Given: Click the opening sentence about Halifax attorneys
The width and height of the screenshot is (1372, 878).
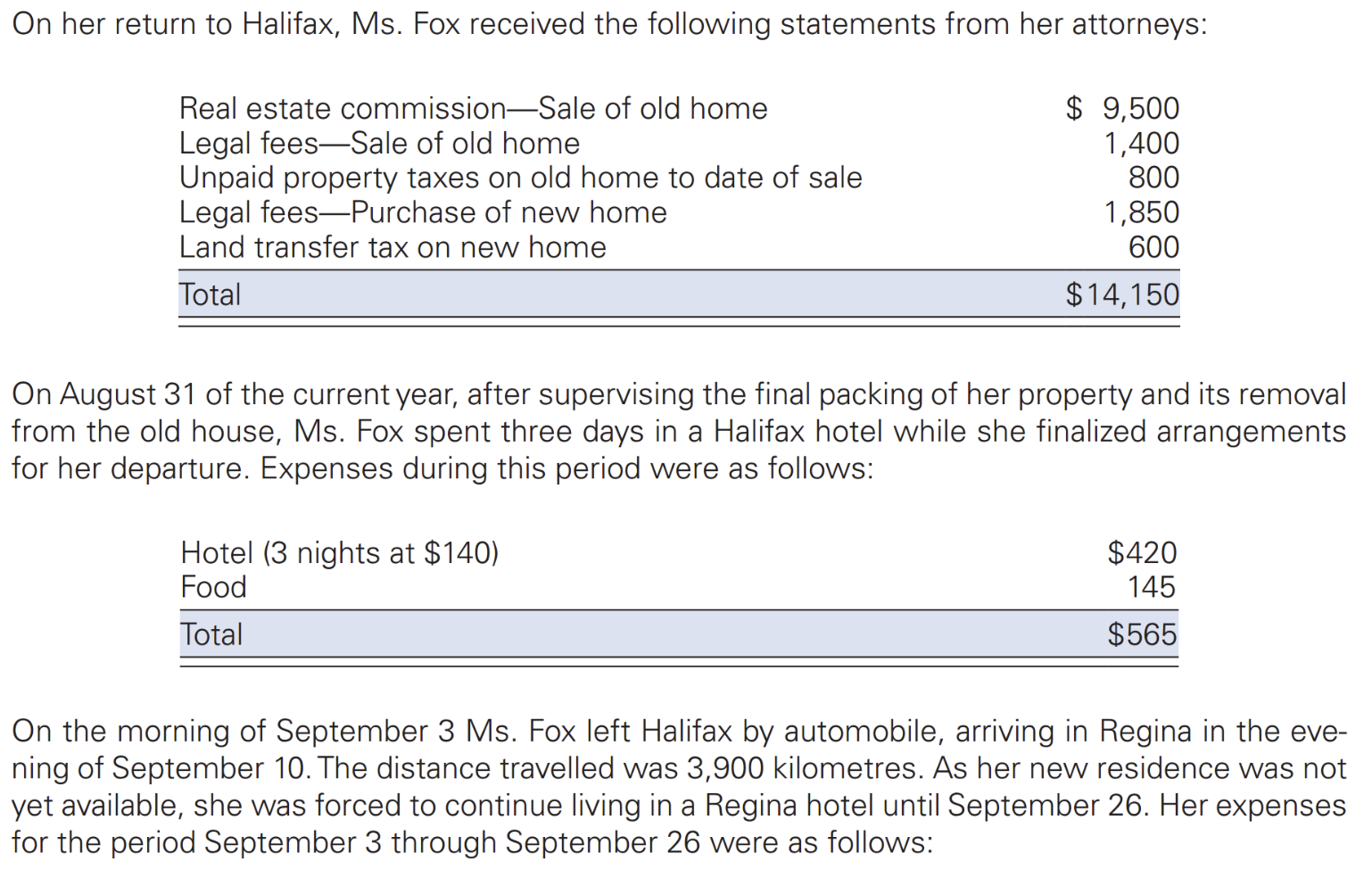Looking at the screenshot, I should (609, 24).
